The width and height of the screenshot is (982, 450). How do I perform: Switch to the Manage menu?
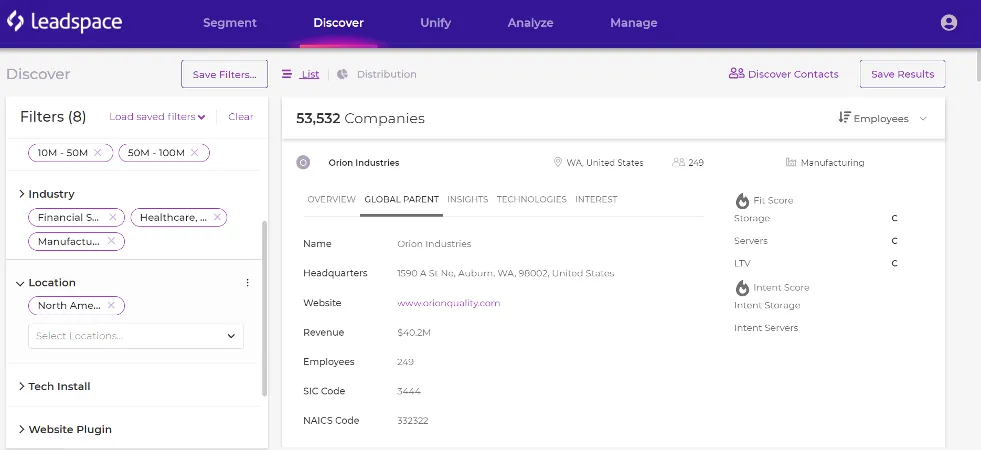[634, 23]
